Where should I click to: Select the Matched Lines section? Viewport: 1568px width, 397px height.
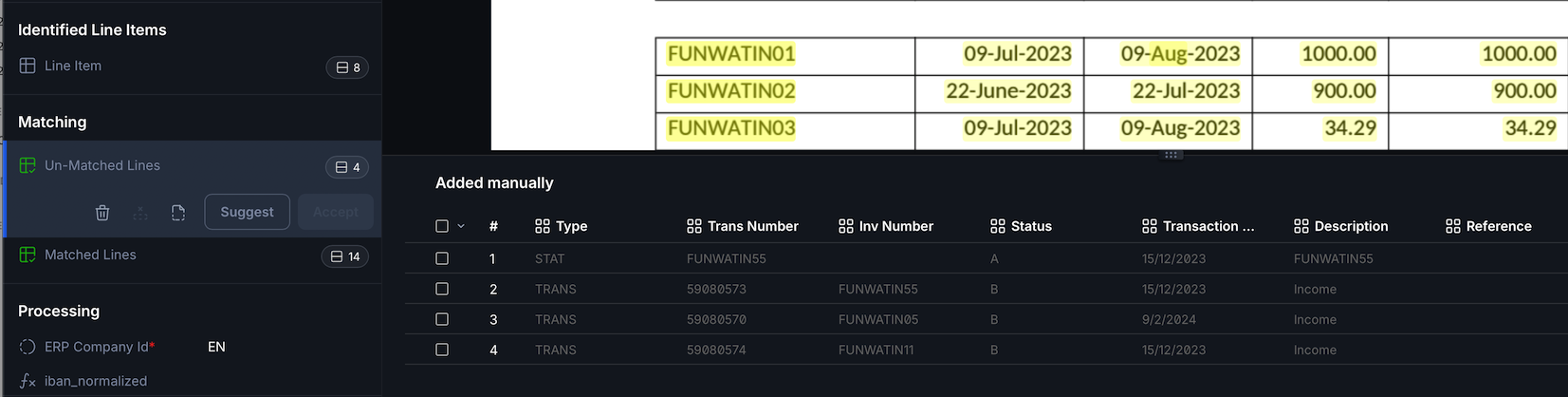coord(193,255)
